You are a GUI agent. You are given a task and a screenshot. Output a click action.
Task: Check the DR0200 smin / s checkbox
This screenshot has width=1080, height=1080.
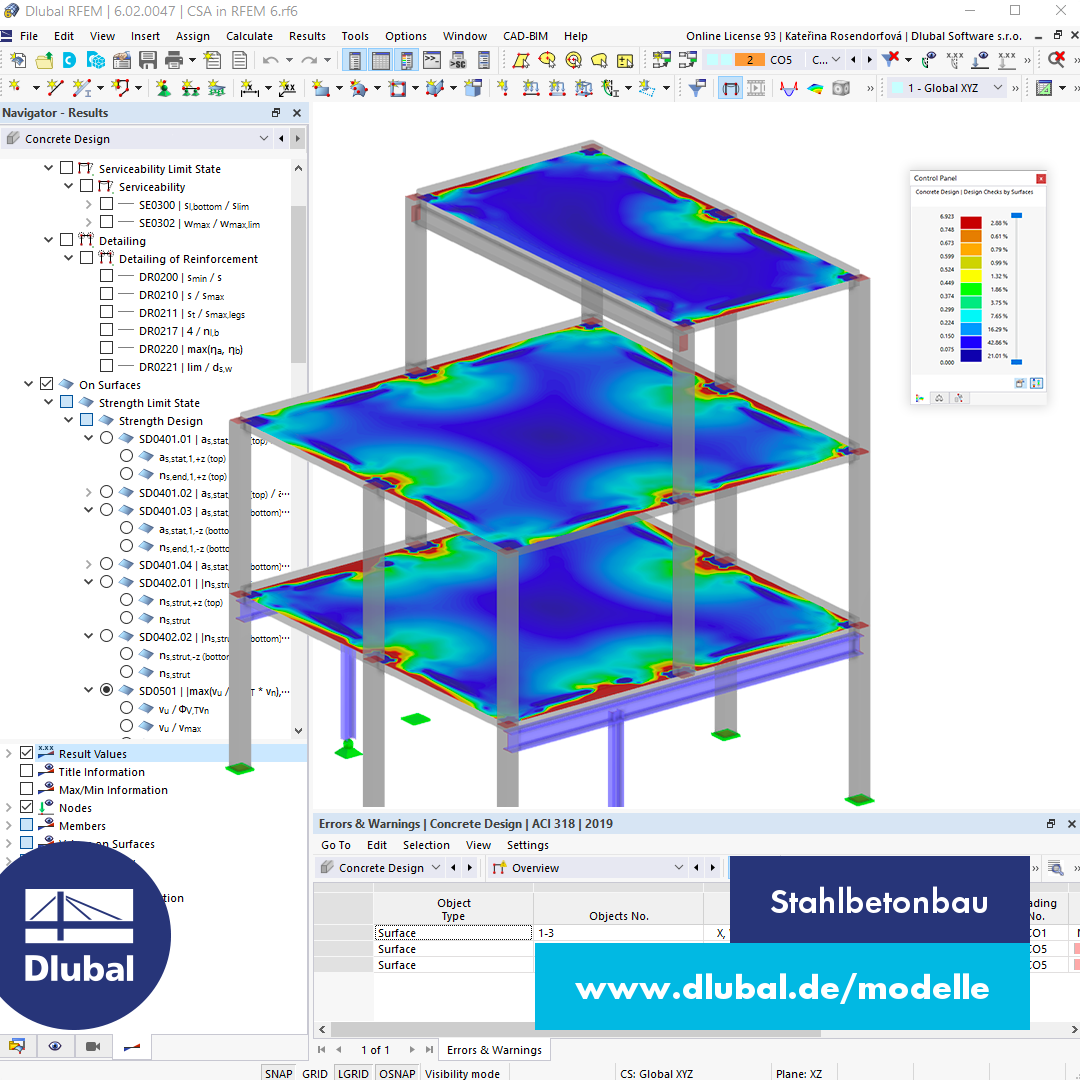106,276
